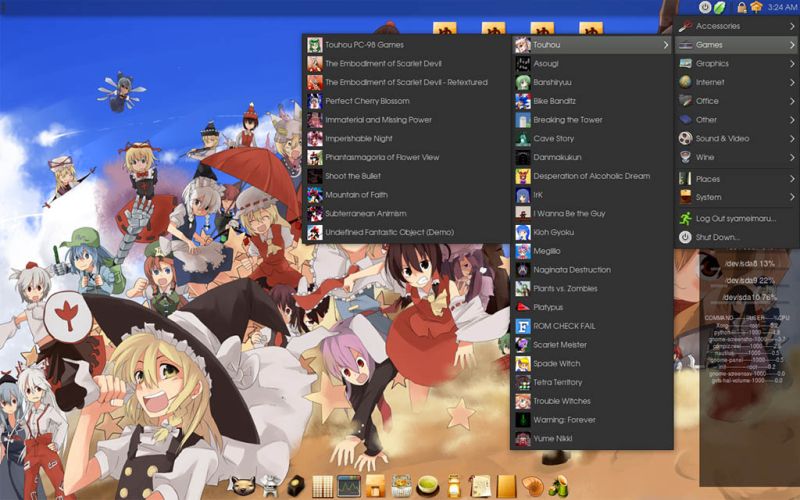Image resolution: width=800 pixels, height=500 pixels.
Task: Click the Cave Story game icon
Action: pos(523,139)
